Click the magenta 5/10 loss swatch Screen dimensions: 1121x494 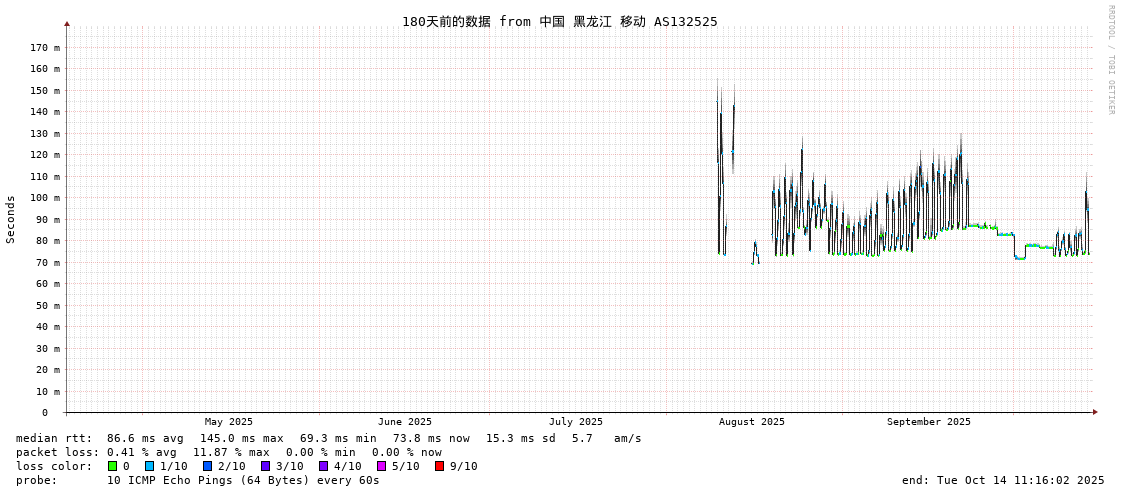pos(381,466)
